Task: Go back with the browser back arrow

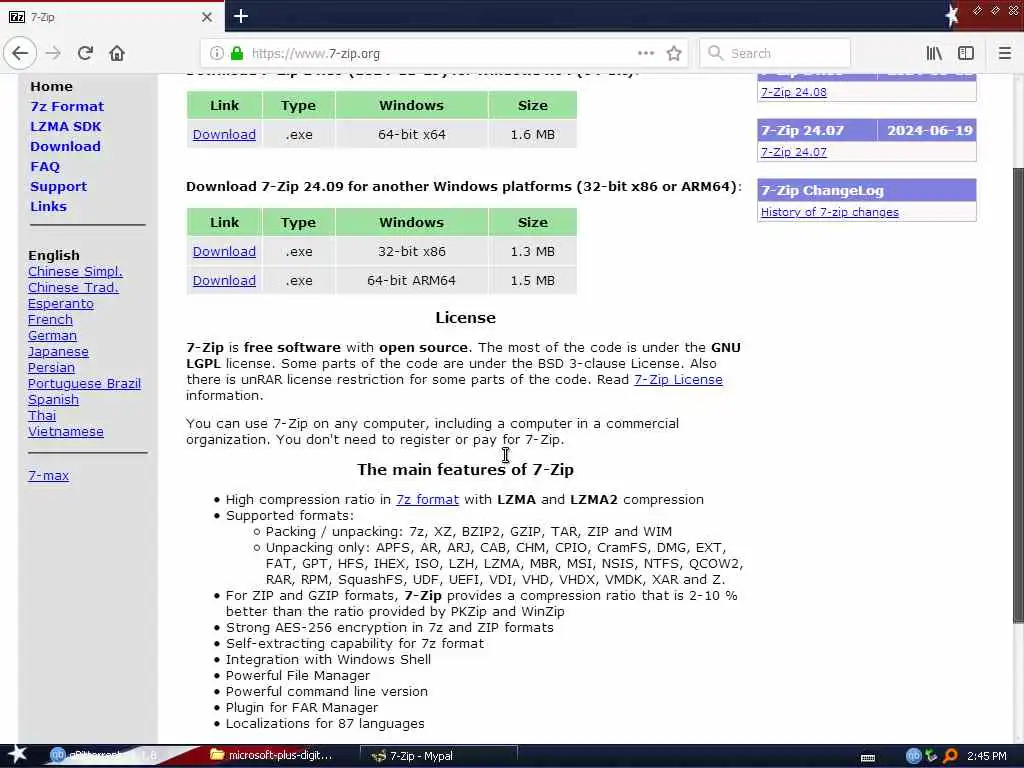Action: tap(20, 53)
